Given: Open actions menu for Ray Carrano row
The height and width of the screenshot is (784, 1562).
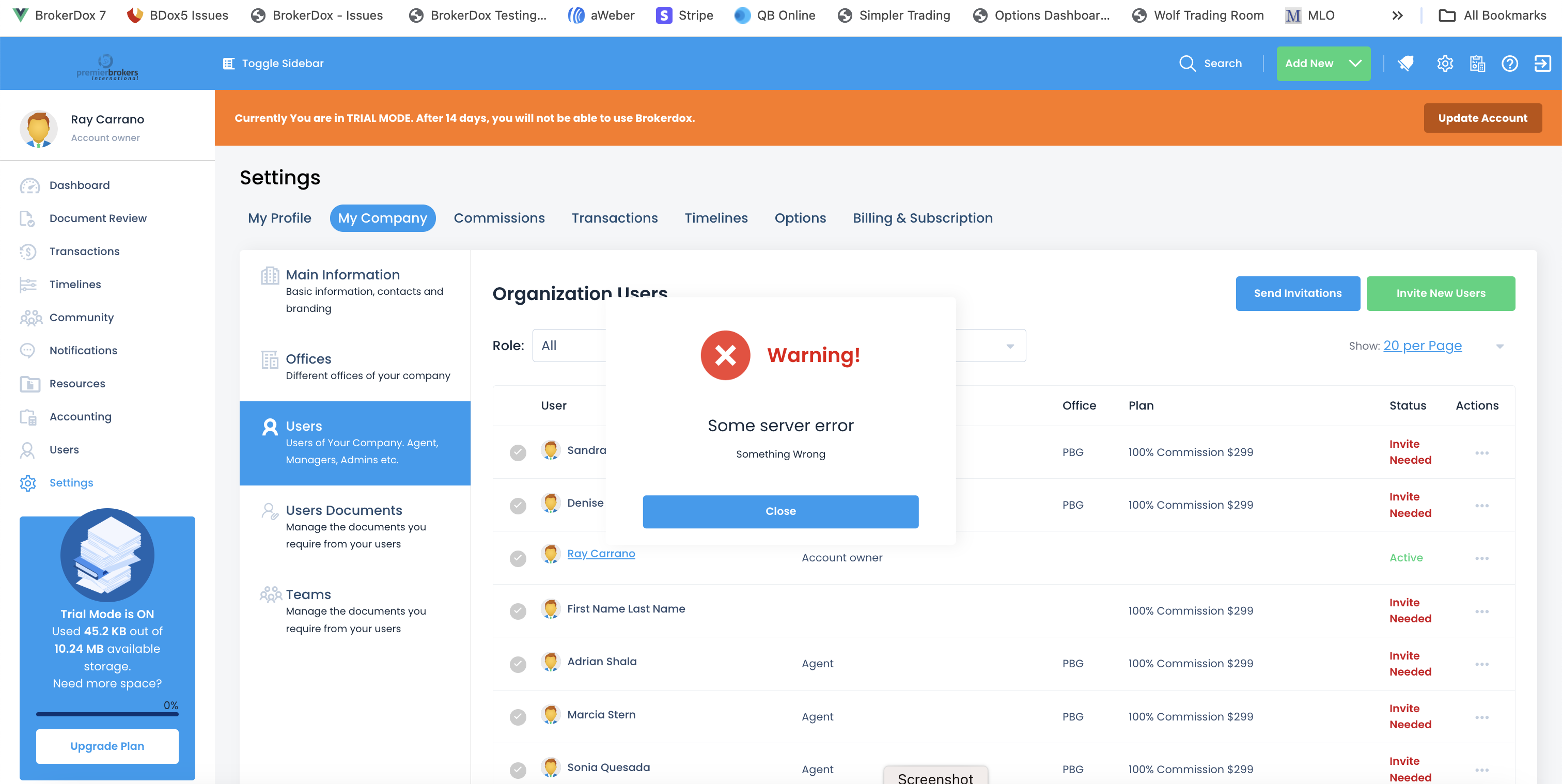Looking at the screenshot, I should pos(1482,558).
